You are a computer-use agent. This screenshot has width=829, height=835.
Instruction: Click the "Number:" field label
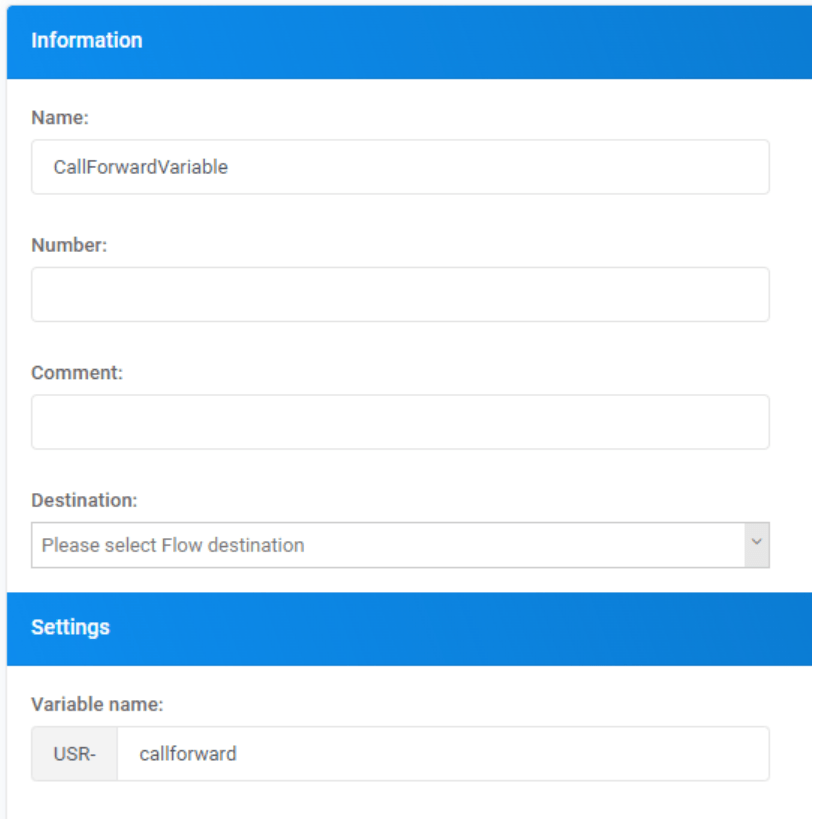[x=69, y=245]
